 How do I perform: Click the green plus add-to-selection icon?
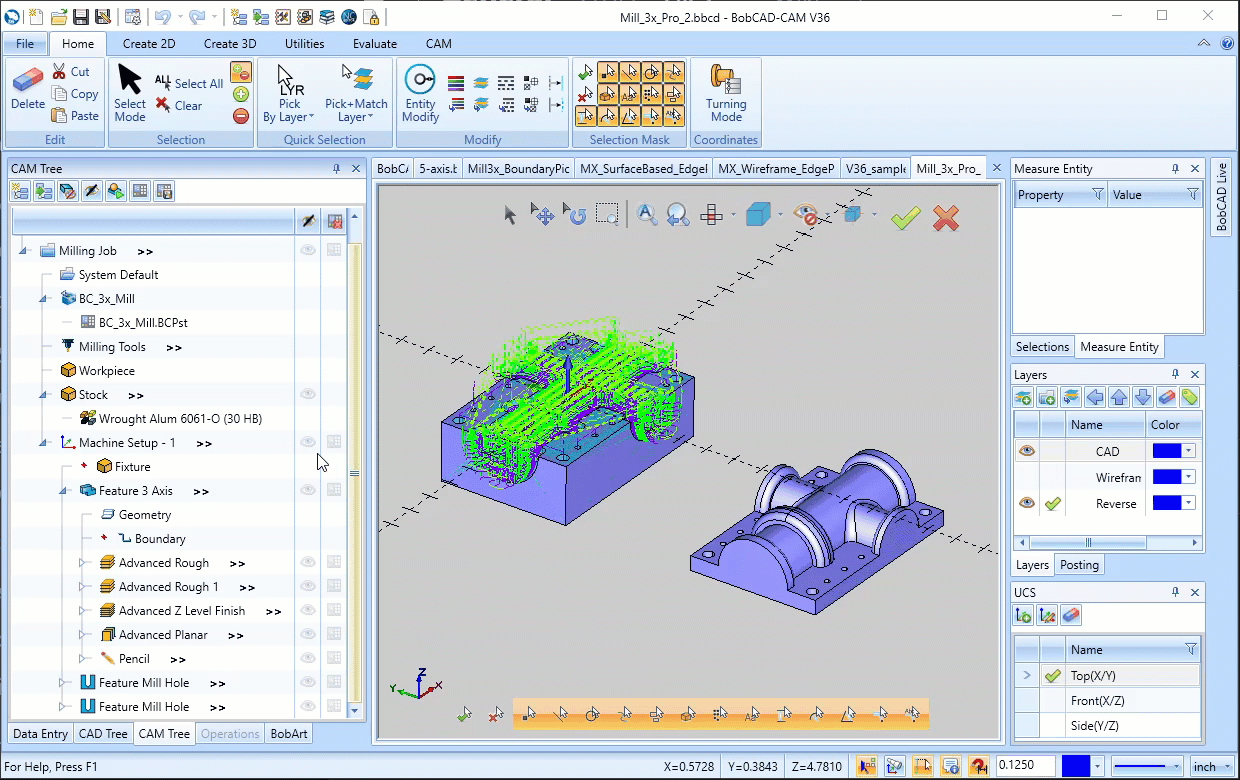[241, 94]
